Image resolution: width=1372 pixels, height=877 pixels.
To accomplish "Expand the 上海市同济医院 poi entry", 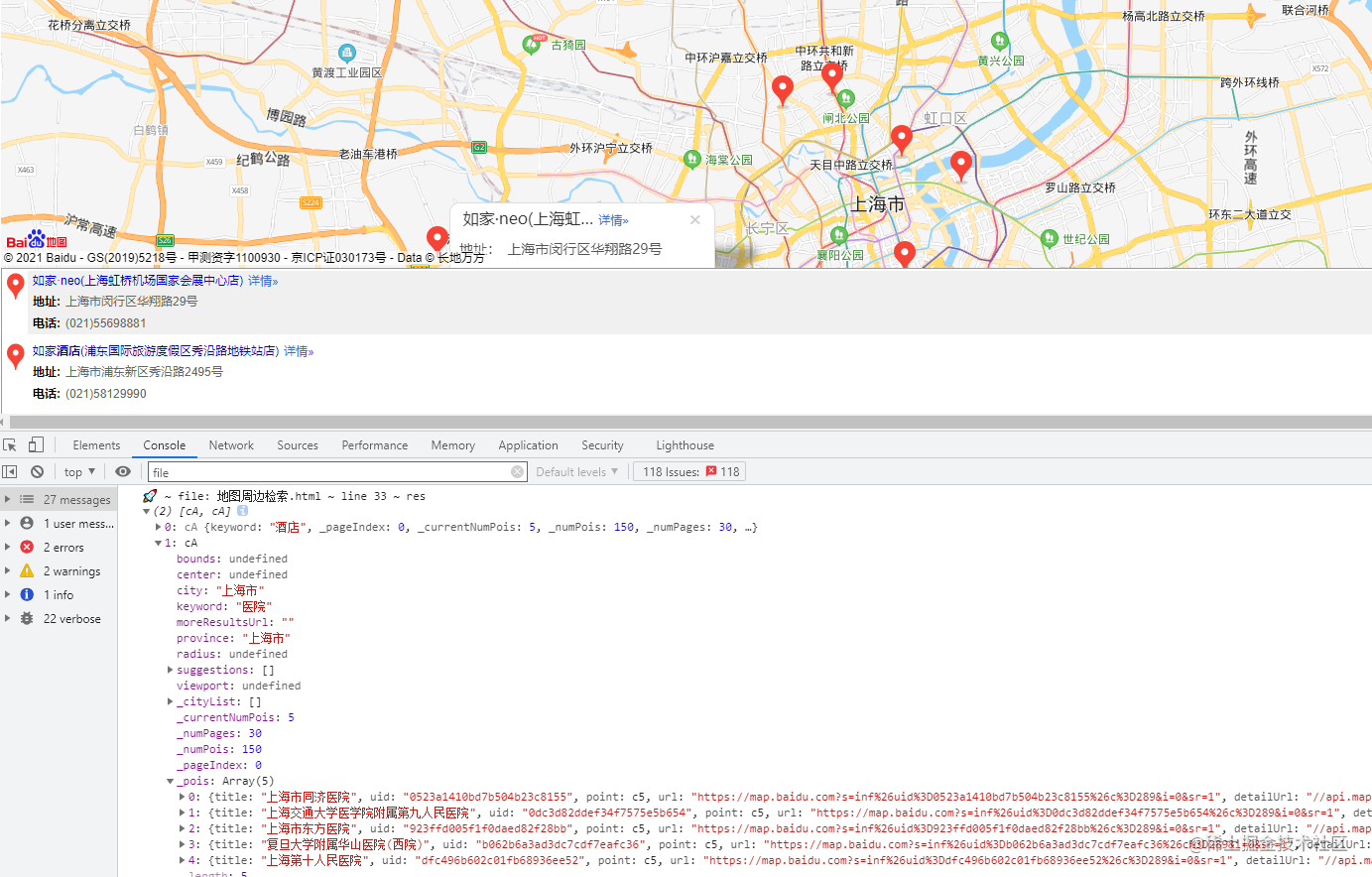I will (183, 798).
